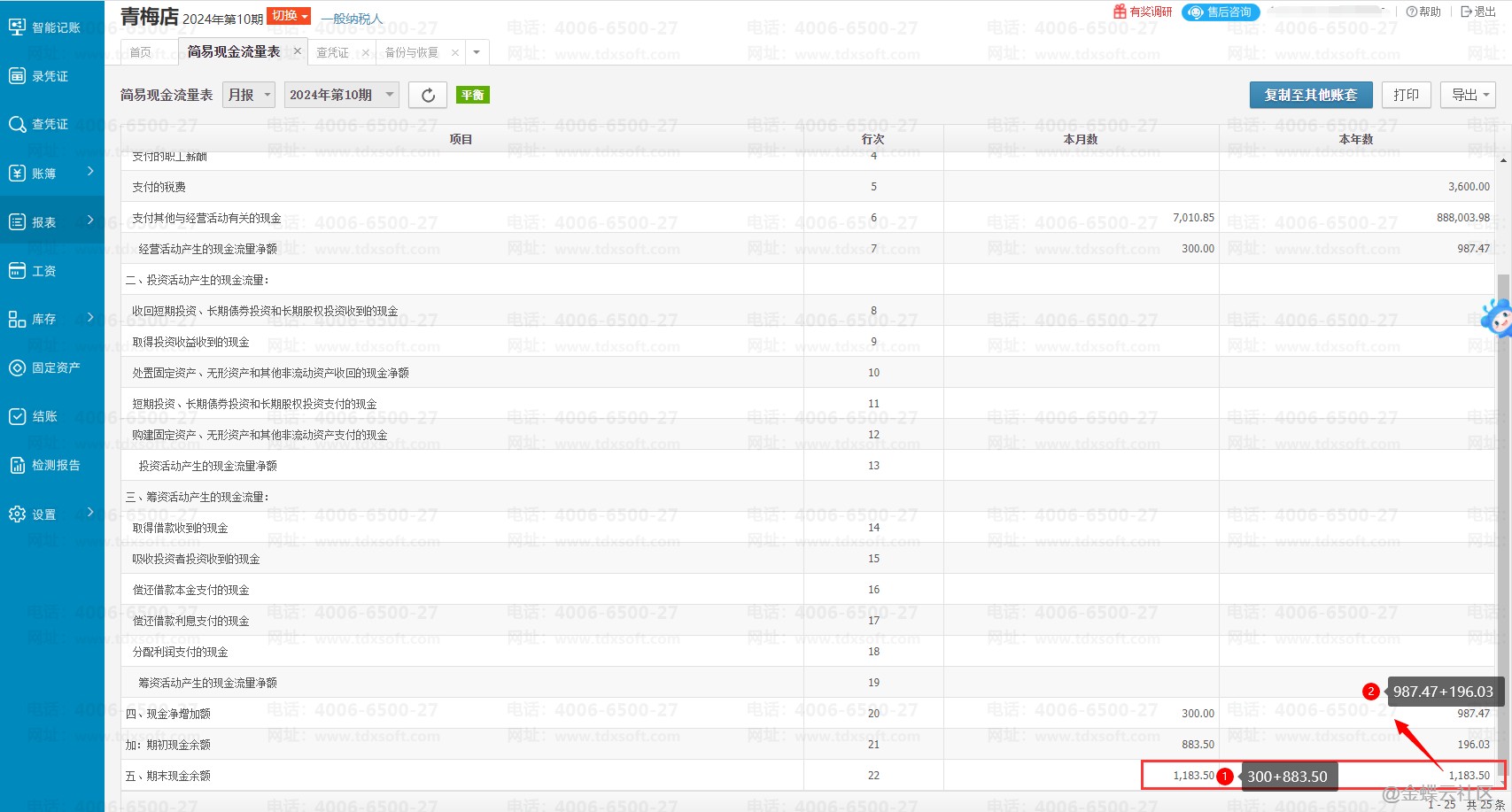Select the 吸收投资者投资收到的现金 row label
Screen dimensions: 1512x812
click(x=196, y=559)
